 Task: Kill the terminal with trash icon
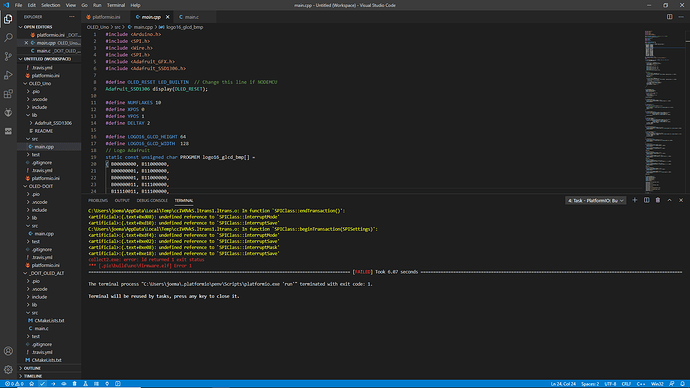tap(658, 200)
